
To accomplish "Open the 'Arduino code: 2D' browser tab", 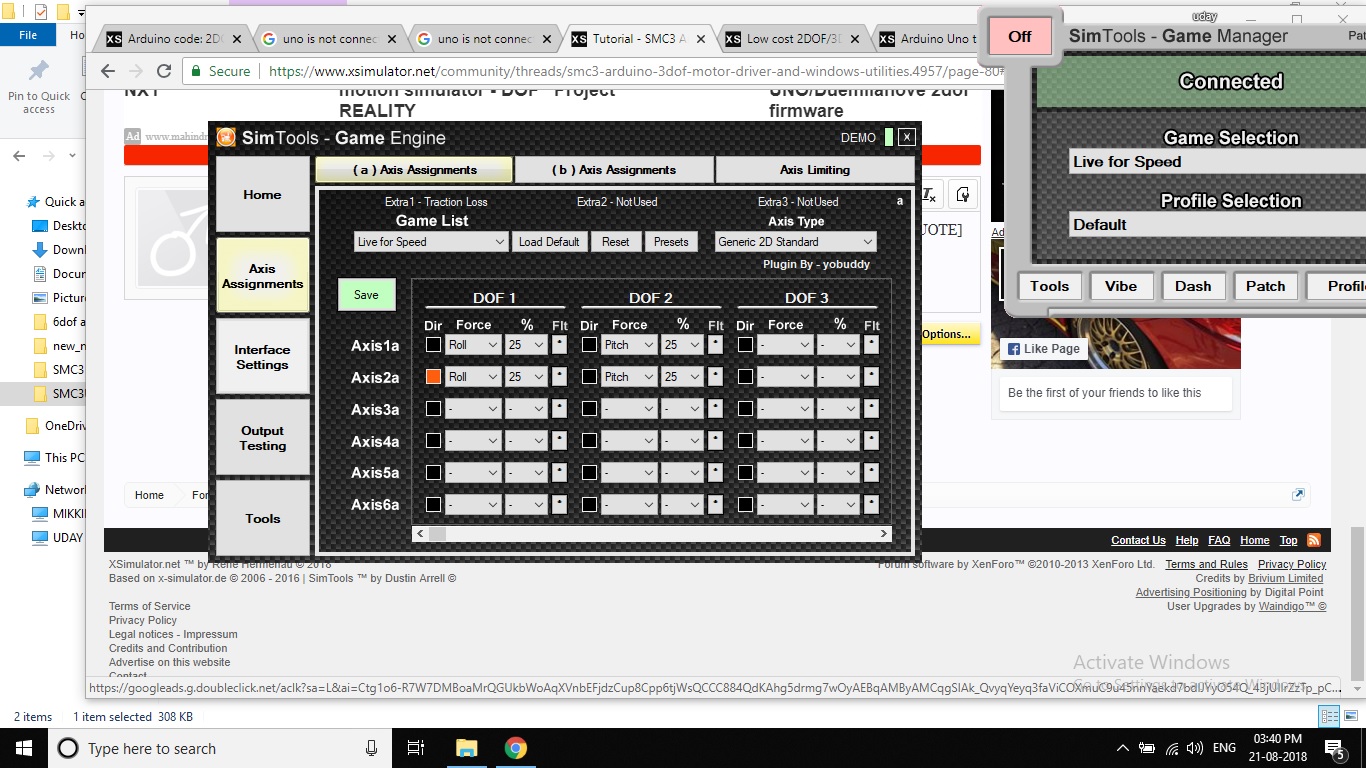I will click(172, 39).
